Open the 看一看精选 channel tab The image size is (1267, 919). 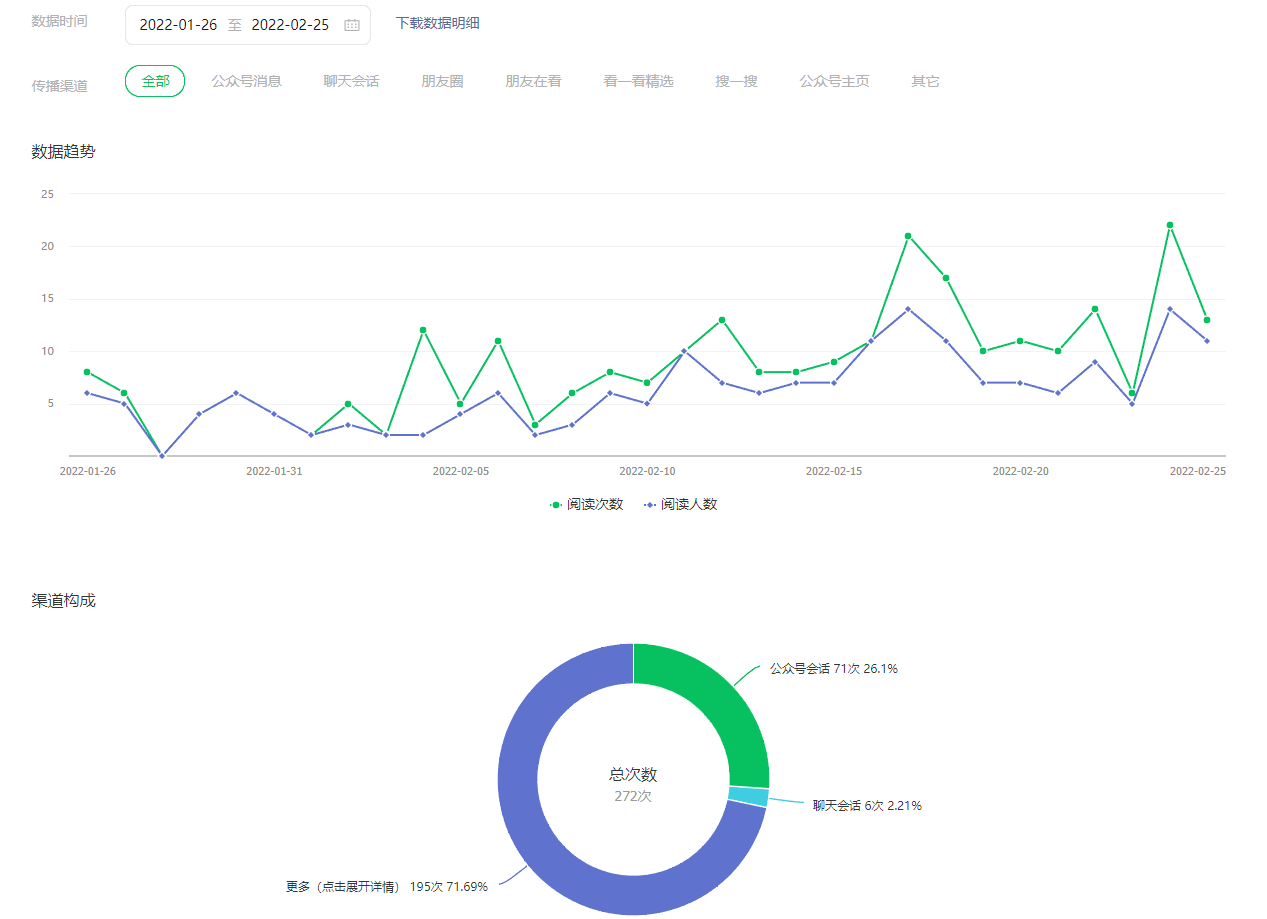coord(638,81)
